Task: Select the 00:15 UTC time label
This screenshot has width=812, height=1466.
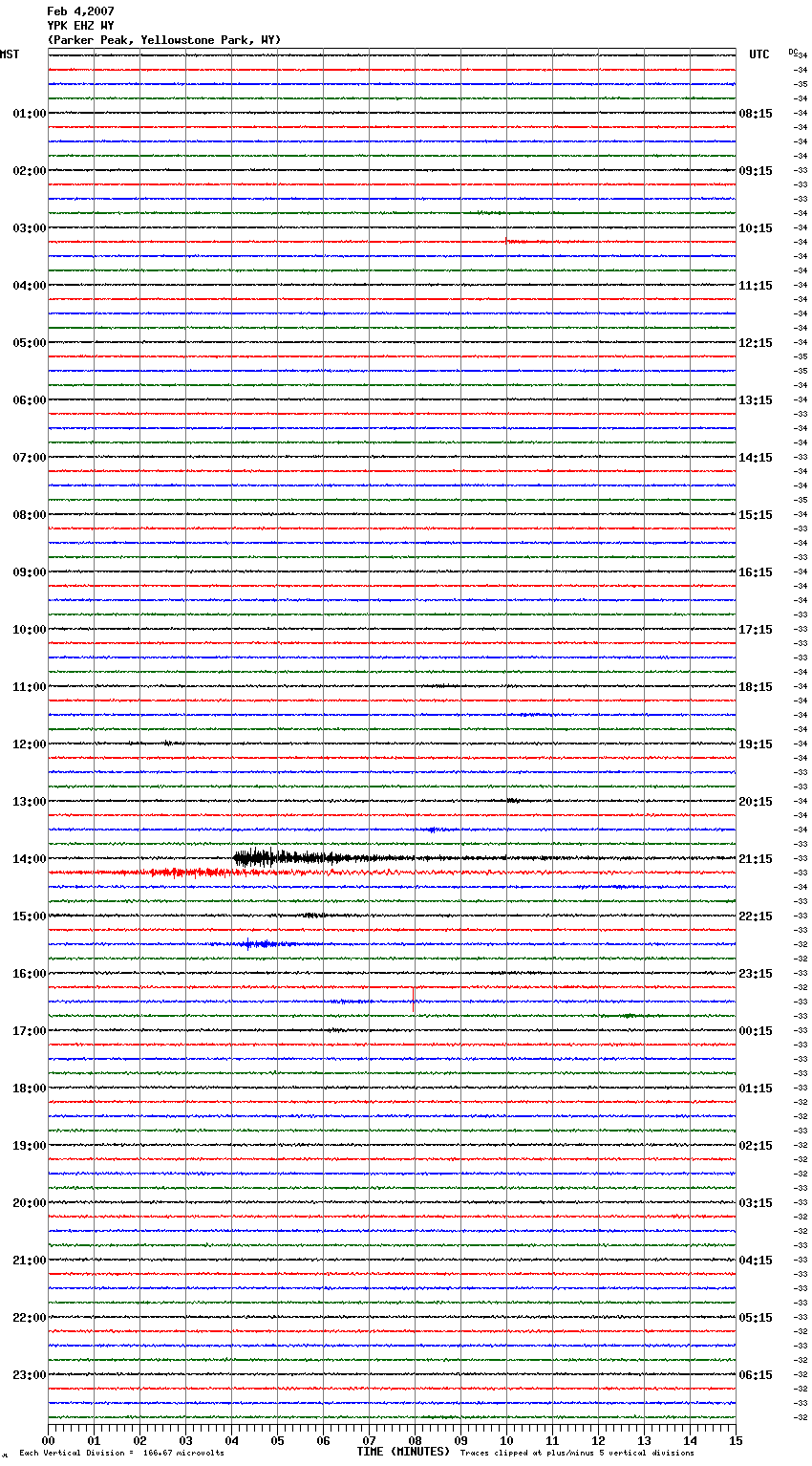Action: click(x=756, y=1031)
